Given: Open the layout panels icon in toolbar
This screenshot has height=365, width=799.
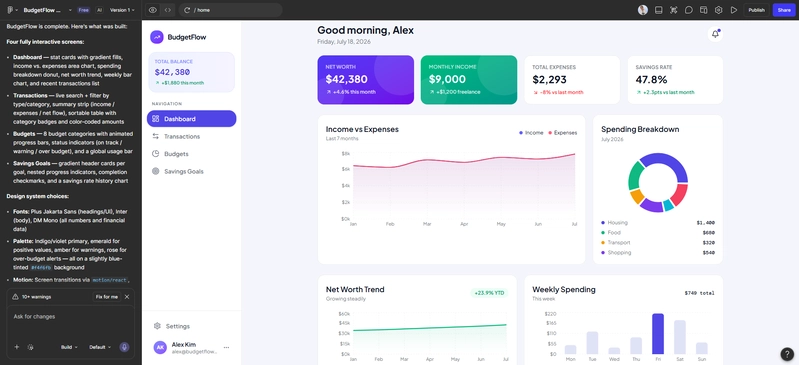Looking at the screenshot, I should tap(703, 10).
